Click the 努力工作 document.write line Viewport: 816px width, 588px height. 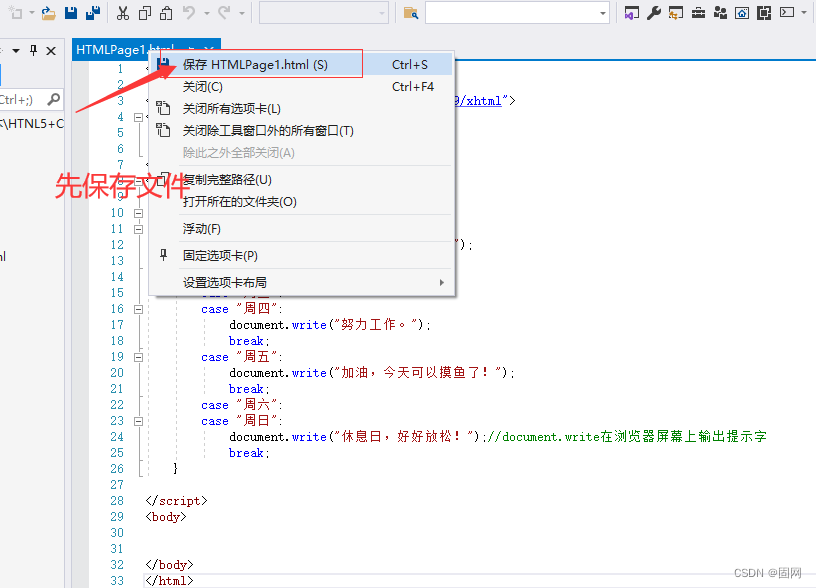click(x=330, y=325)
